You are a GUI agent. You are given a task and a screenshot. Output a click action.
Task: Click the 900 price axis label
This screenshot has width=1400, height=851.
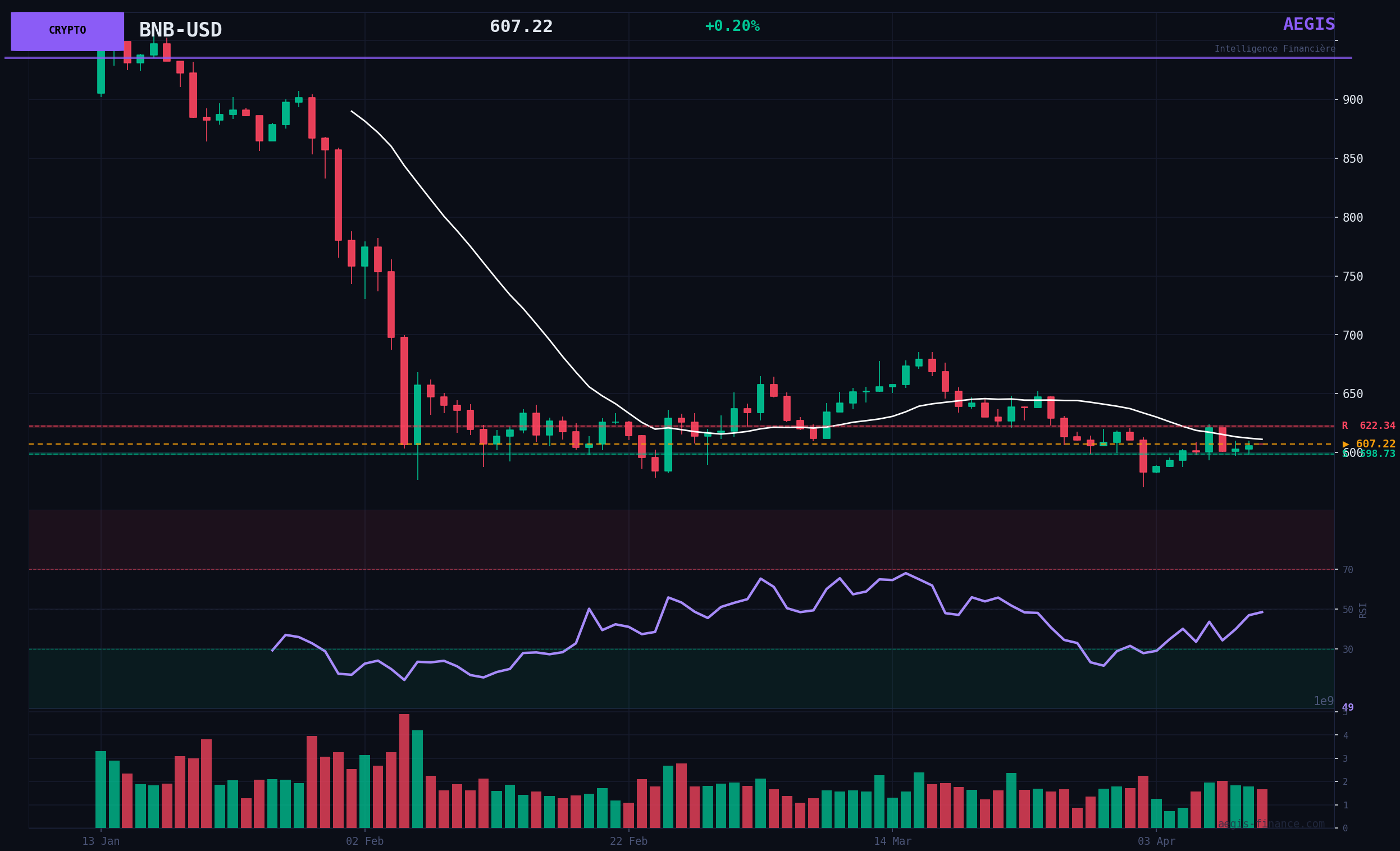pos(1352,99)
